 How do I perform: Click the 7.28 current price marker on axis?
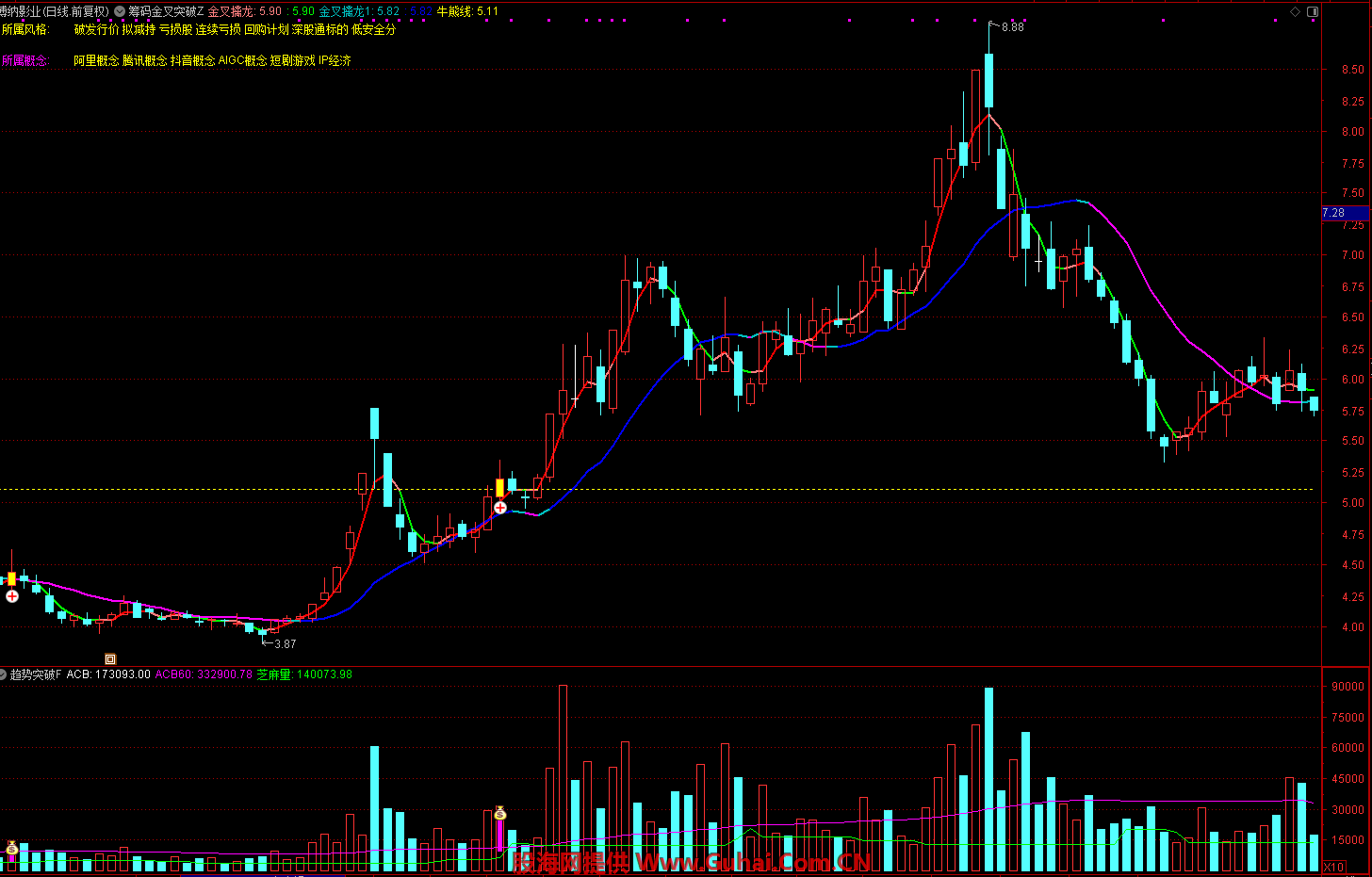(1346, 213)
